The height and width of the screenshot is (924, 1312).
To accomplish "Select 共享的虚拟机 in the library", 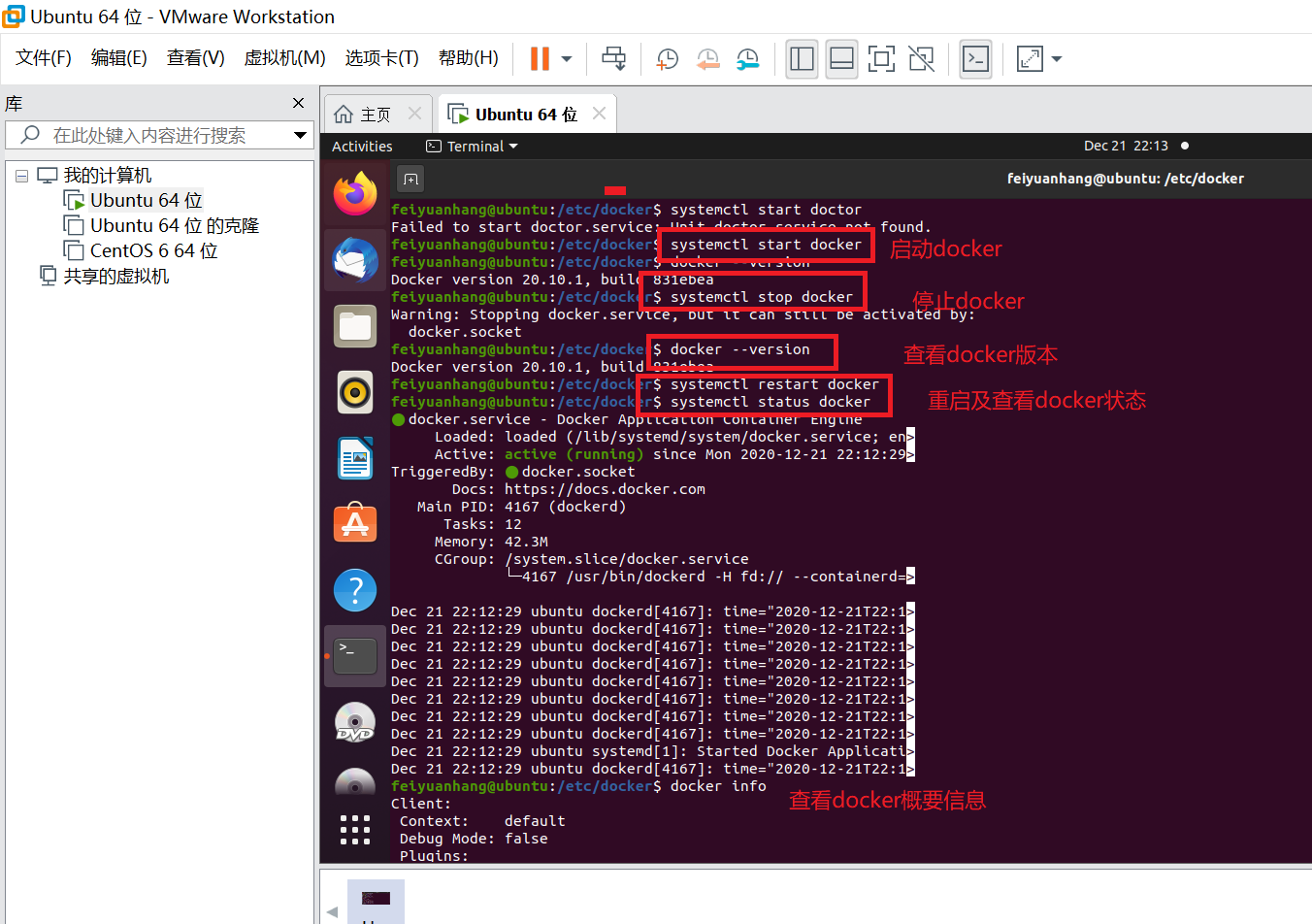I will (x=116, y=276).
